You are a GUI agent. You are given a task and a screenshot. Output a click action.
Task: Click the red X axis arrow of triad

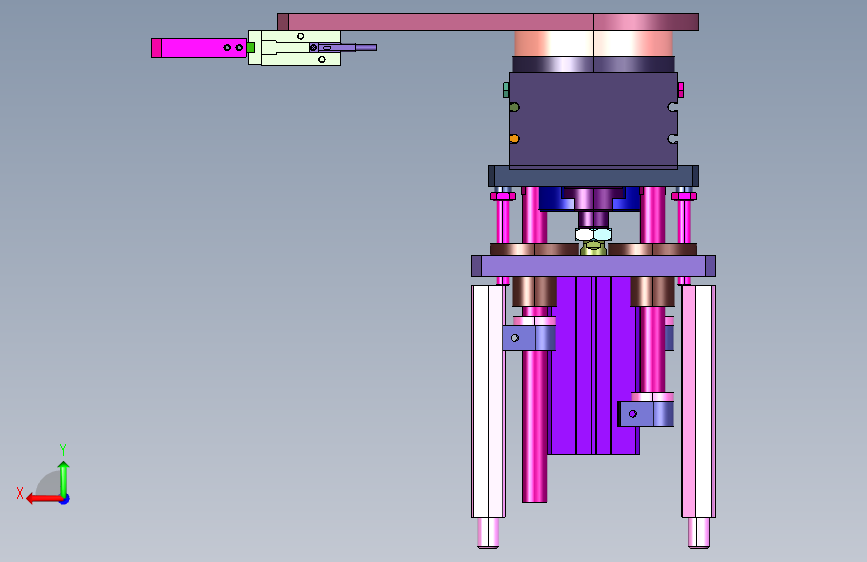pos(44,499)
